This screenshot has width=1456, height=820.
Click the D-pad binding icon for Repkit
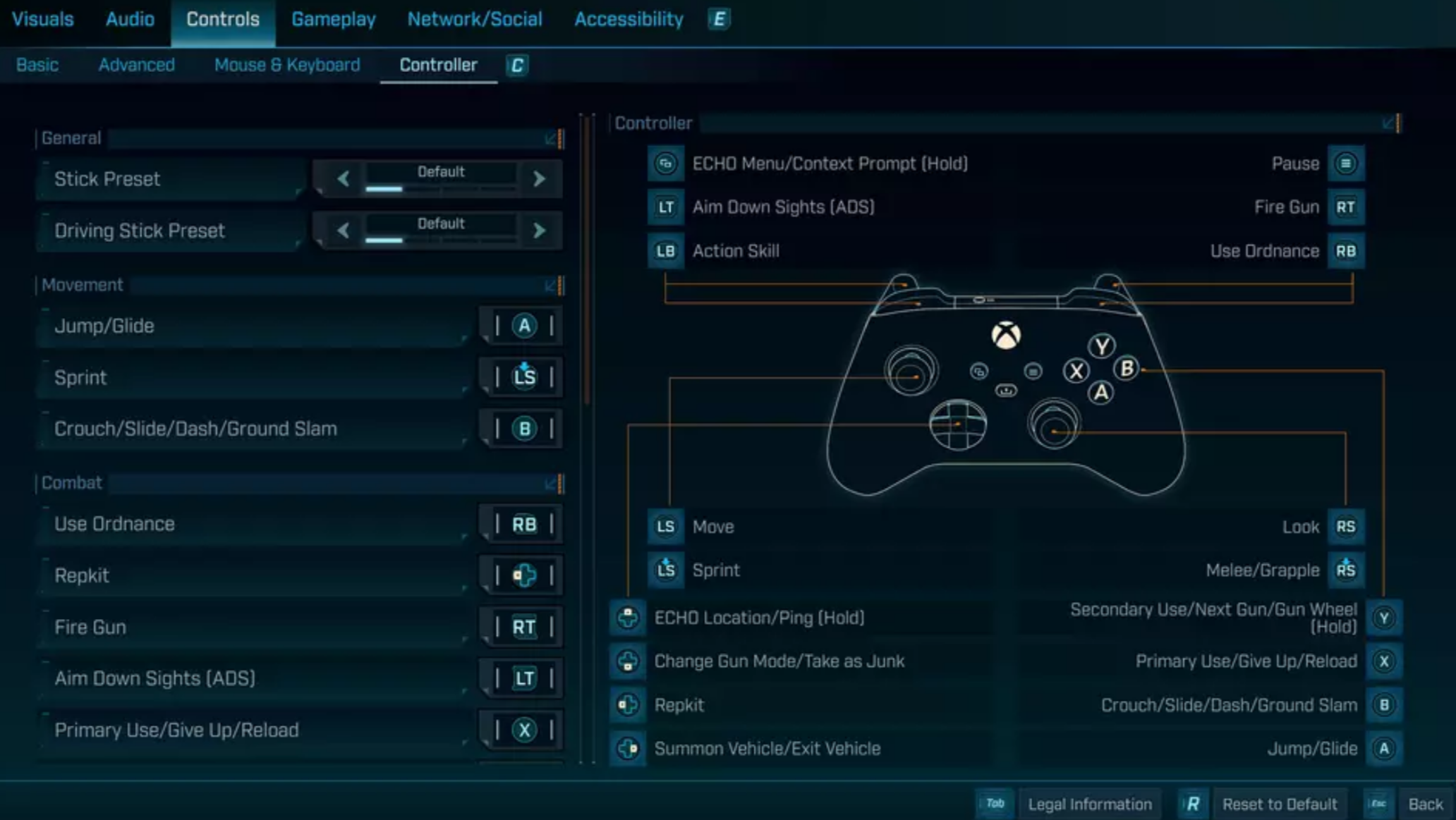click(x=523, y=575)
